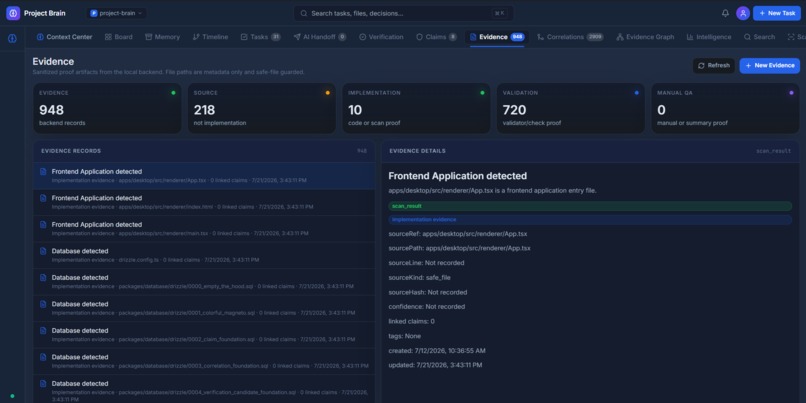This screenshot has width=806, height=403.
Task: Switch to the Board tab
Action: pos(119,37)
